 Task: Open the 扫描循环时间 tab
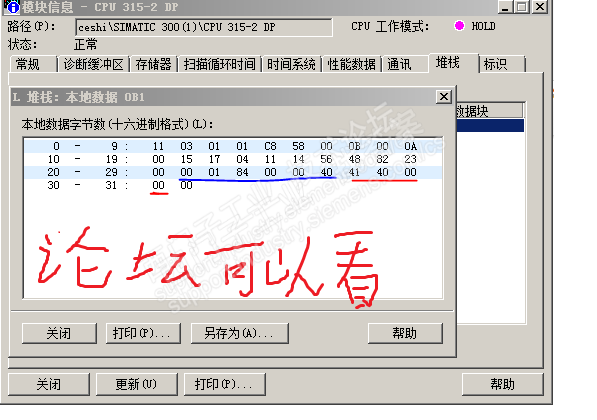(x=220, y=64)
